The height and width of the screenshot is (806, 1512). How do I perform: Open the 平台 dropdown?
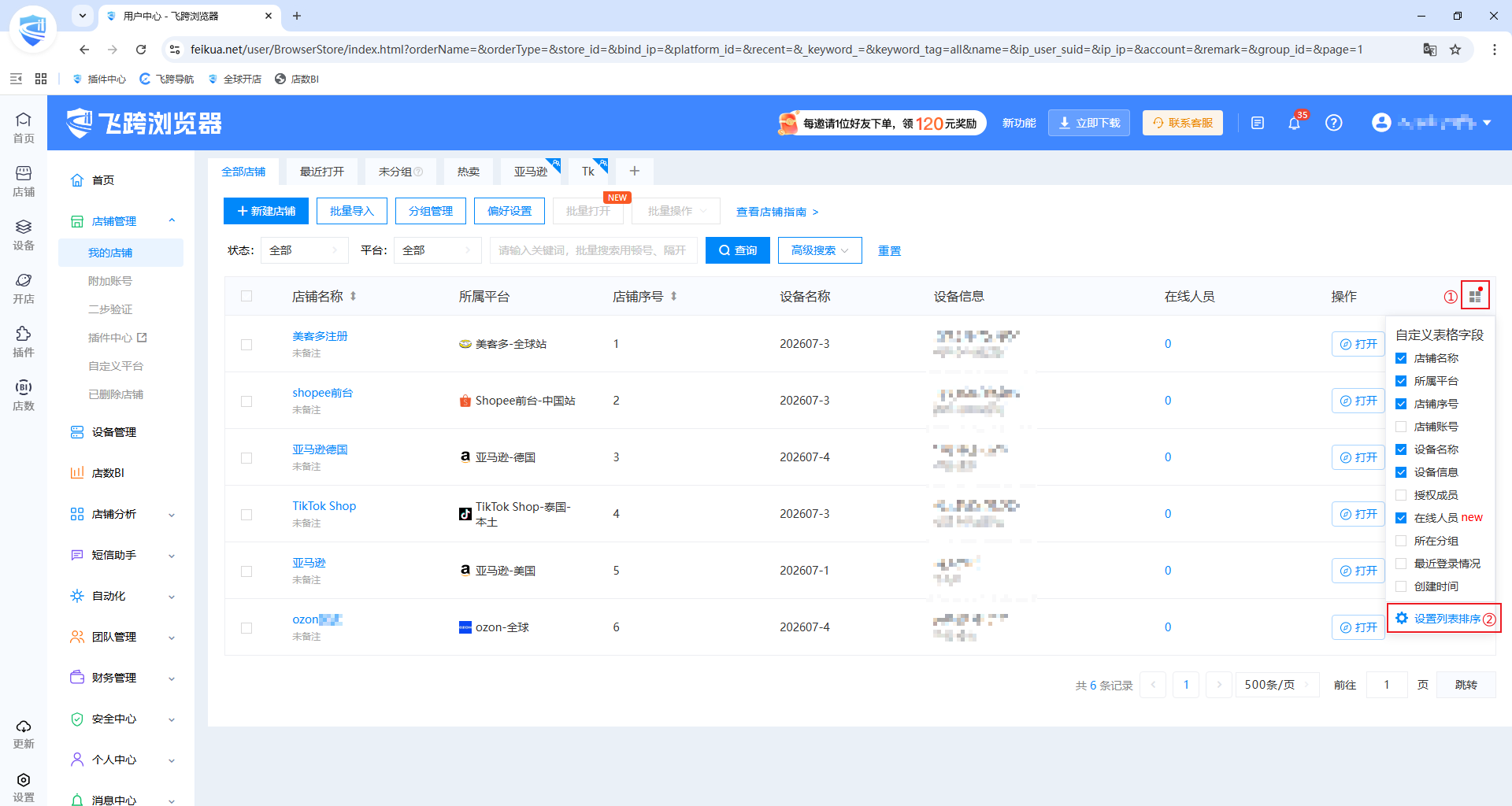tap(437, 250)
